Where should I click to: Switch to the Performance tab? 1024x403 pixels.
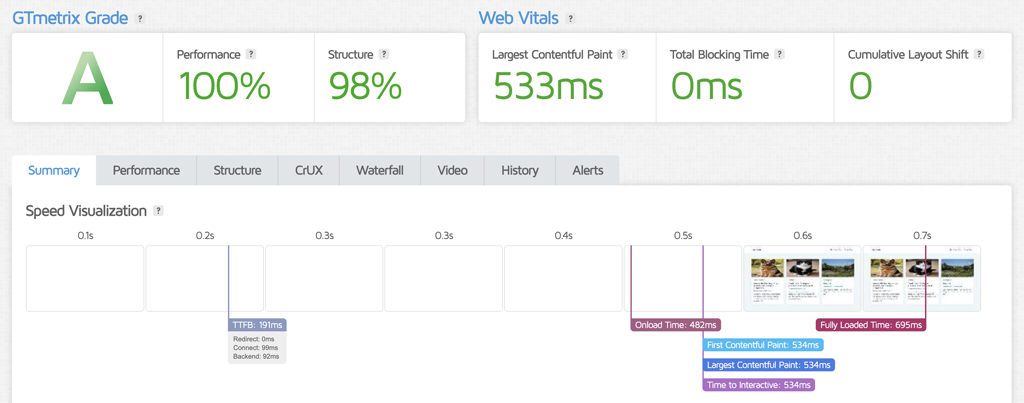(146, 170)
